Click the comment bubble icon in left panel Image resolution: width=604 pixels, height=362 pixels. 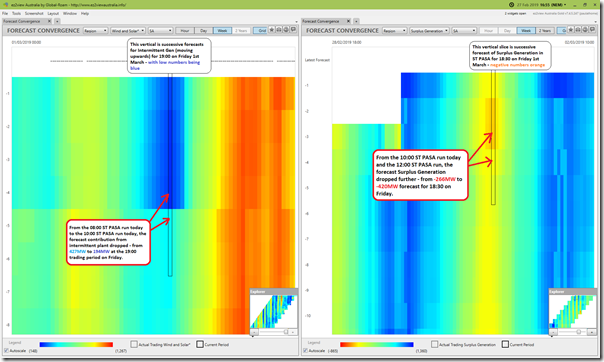tap(293, 30)
